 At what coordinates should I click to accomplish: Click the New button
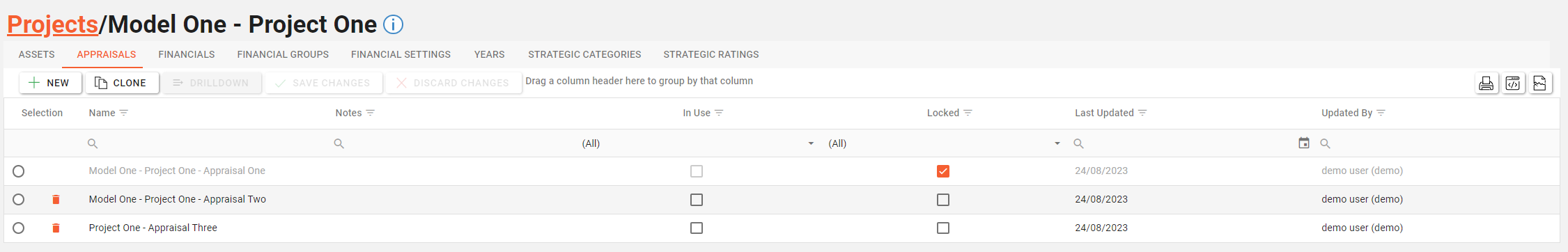pos(50,83)
